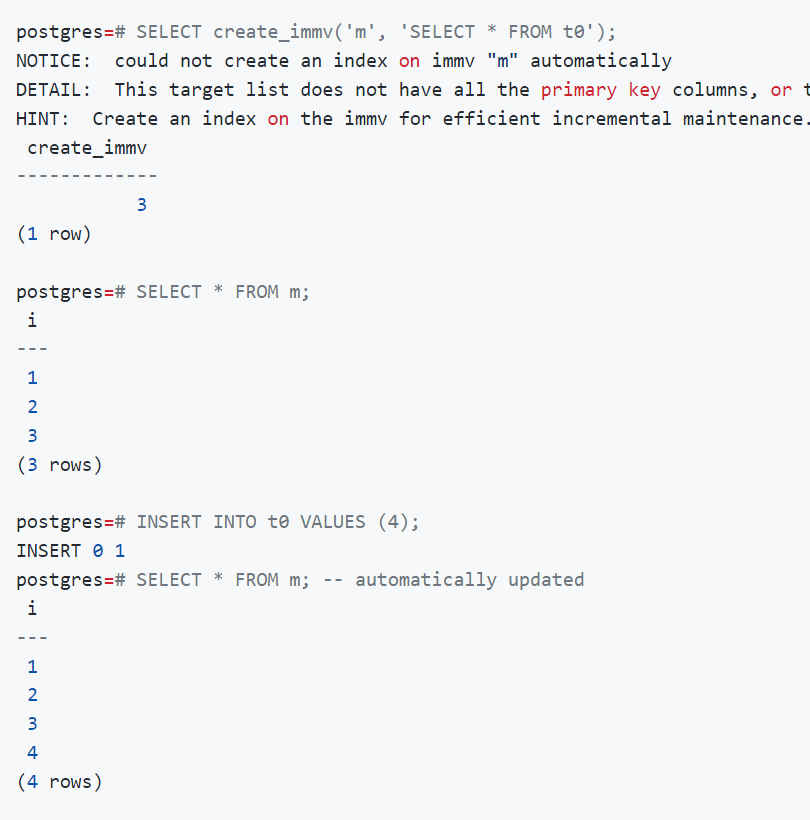The image size is (810, 820).
Task: Click the red 'primary' keyword
Action: point(578,90)
